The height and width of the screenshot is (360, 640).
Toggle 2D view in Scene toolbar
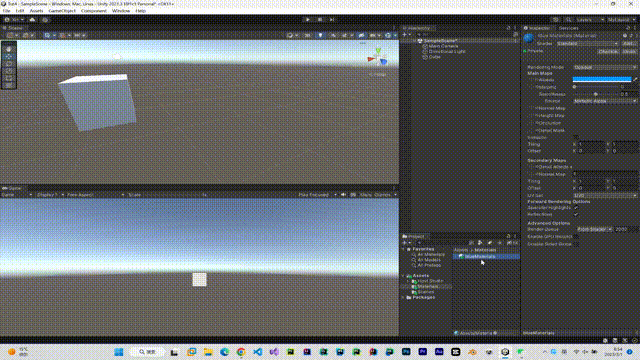click(x=308, y=36)
